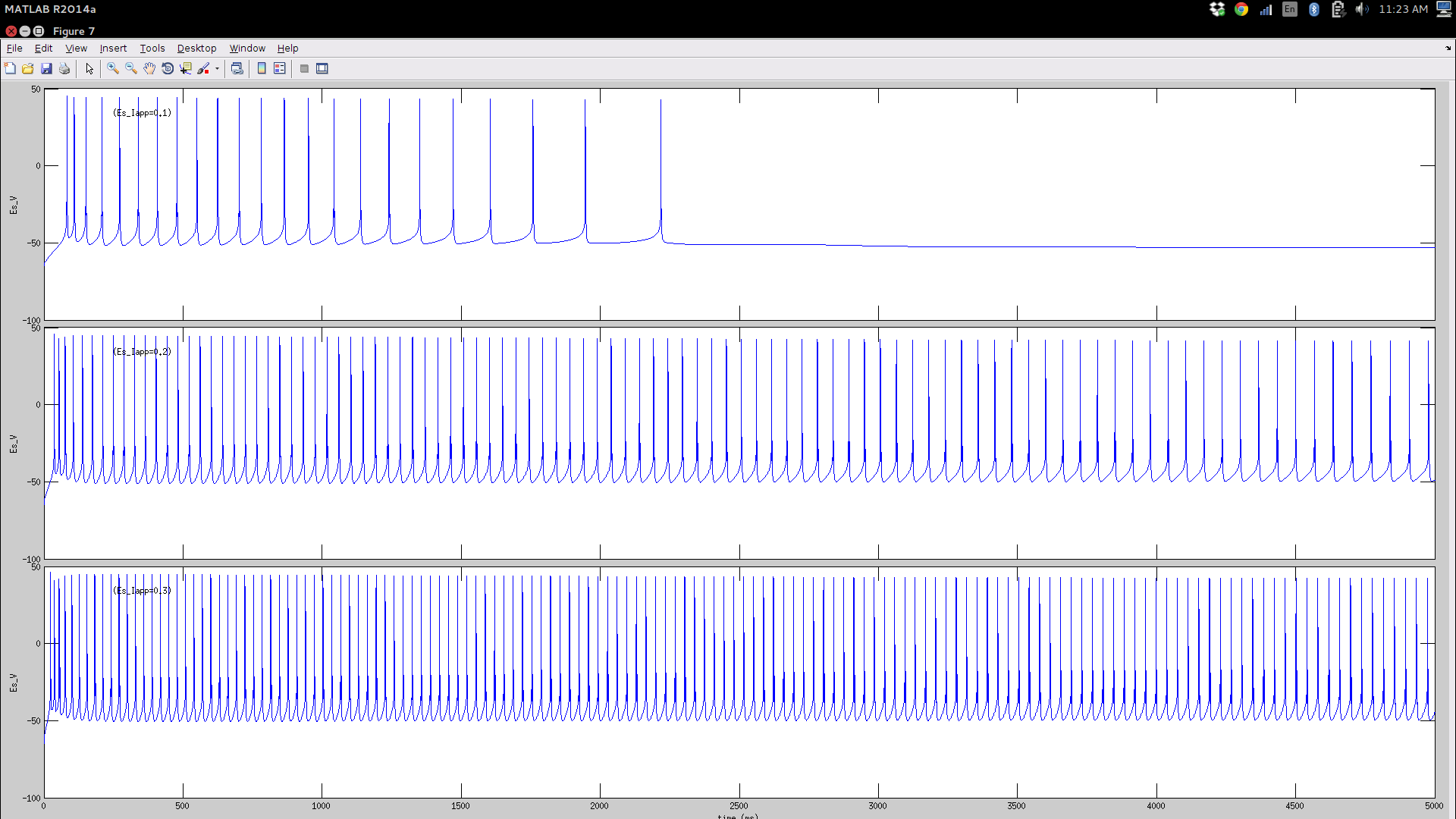Open the sound volume indicator
The height and width of the screenshot is (819, 1456).
point(1363,9)
